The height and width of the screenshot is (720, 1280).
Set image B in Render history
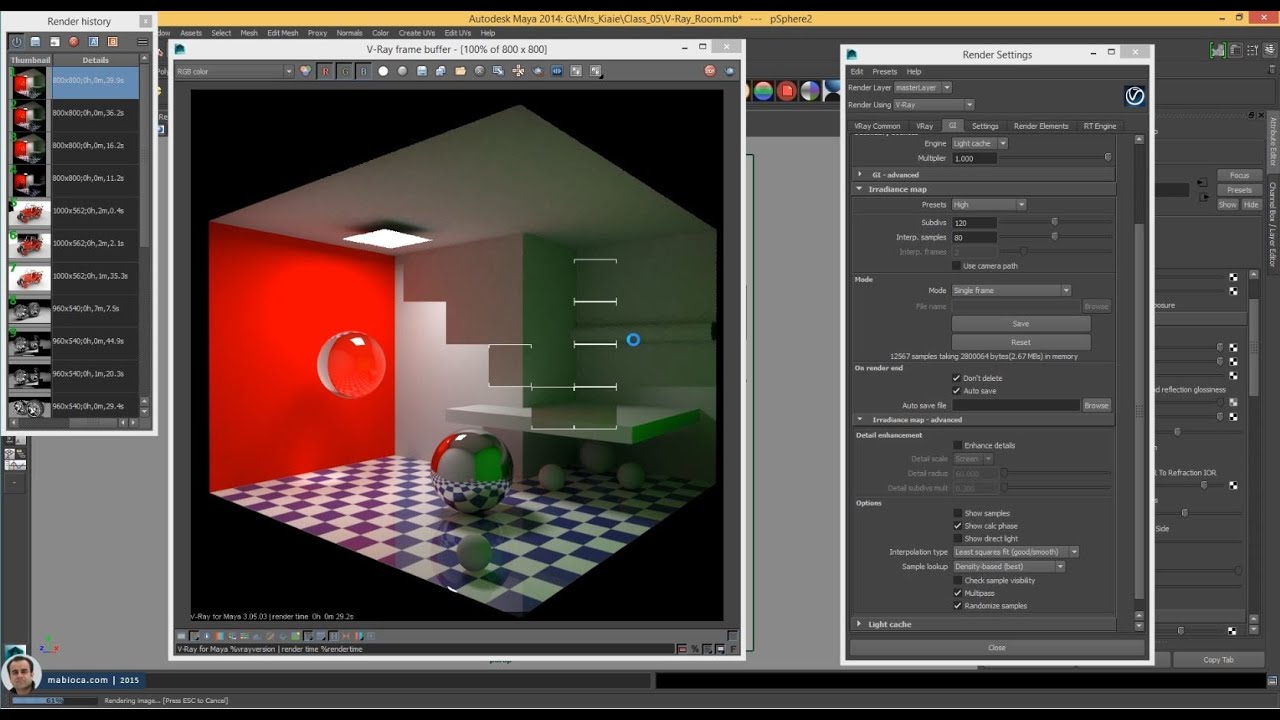pos(113,42)
